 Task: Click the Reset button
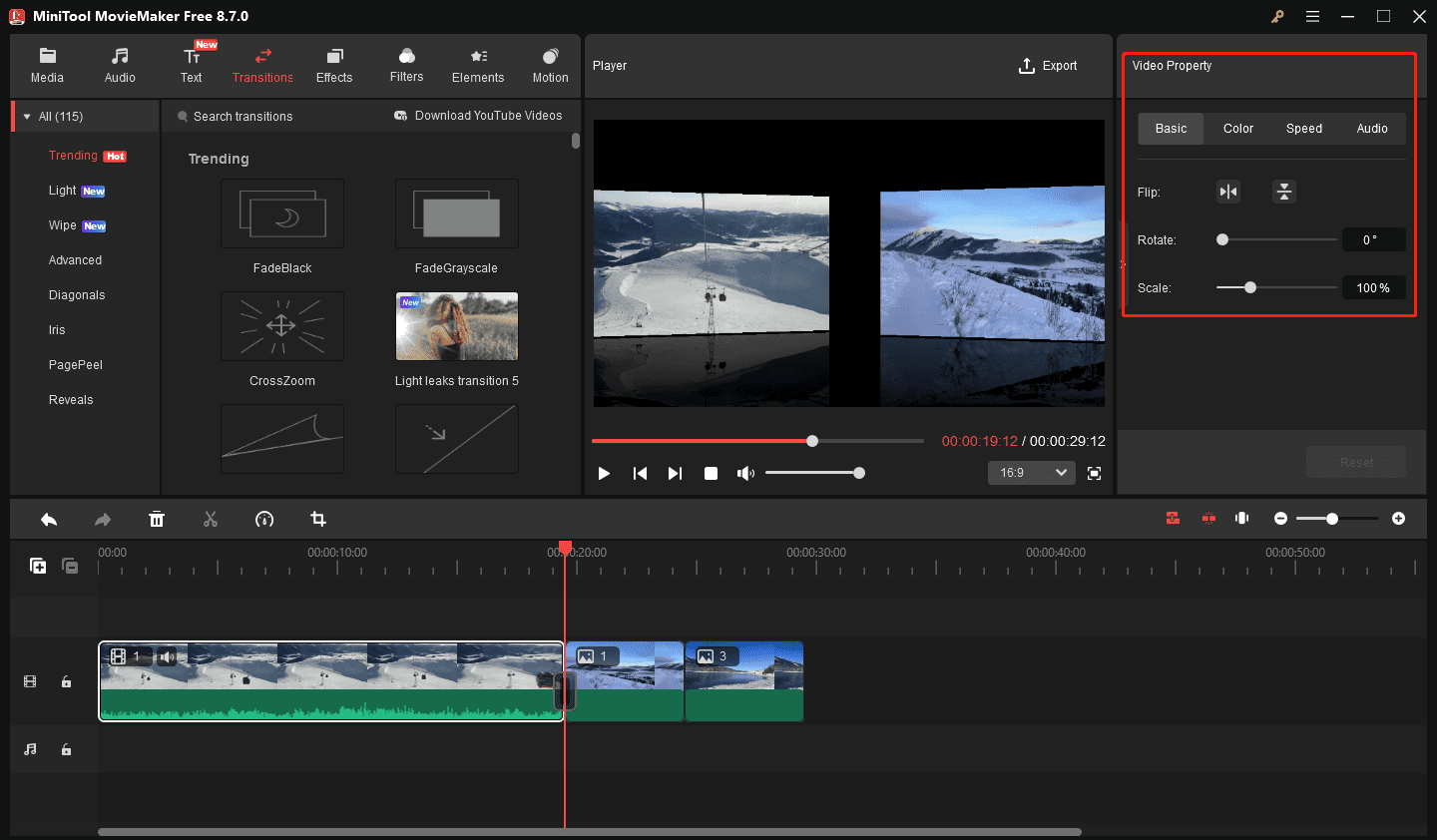point(1356,462)
